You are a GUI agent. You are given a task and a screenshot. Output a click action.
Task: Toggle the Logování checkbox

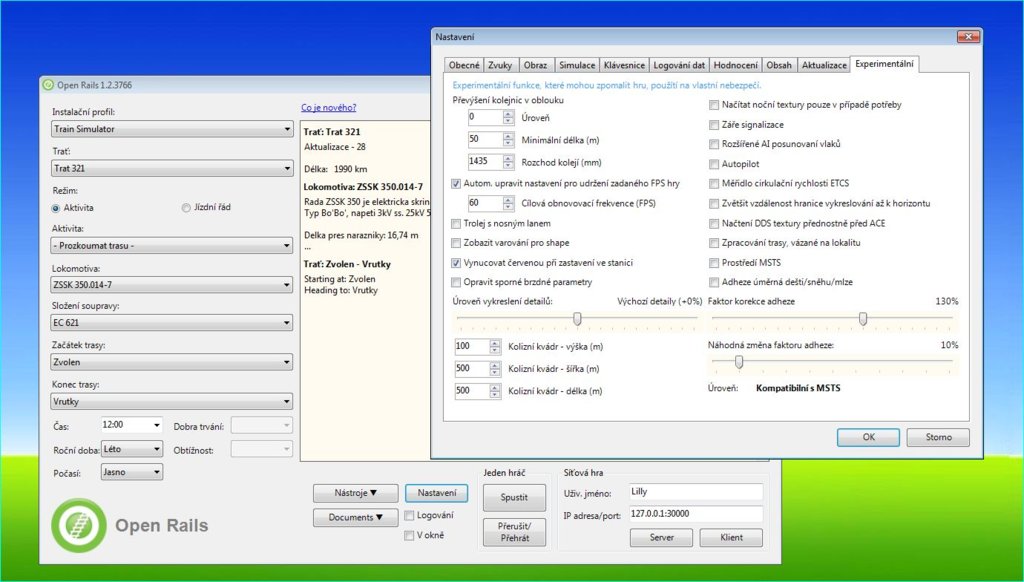409,516
